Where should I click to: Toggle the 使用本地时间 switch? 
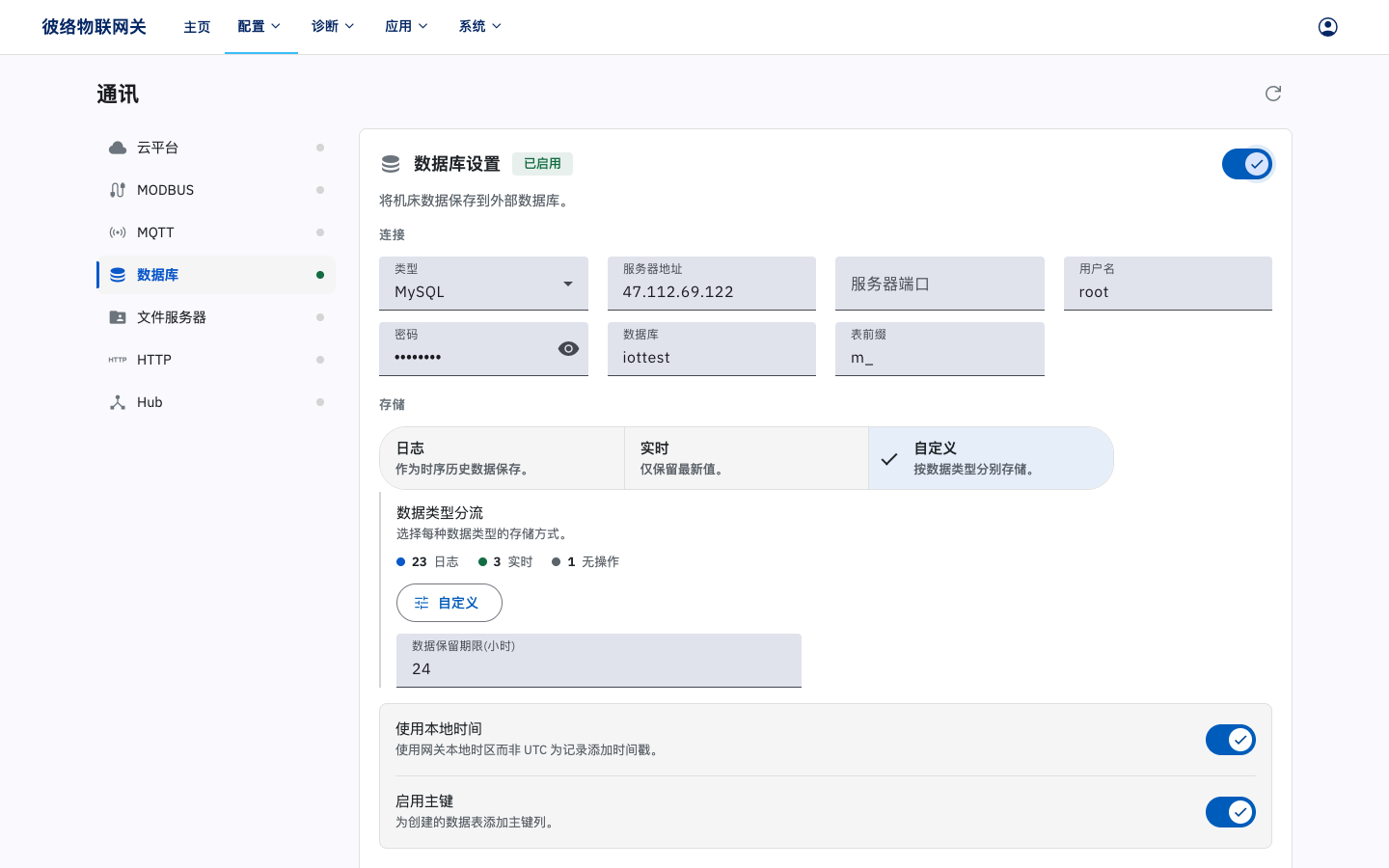pyautogui.click(x=1231, y=740)
